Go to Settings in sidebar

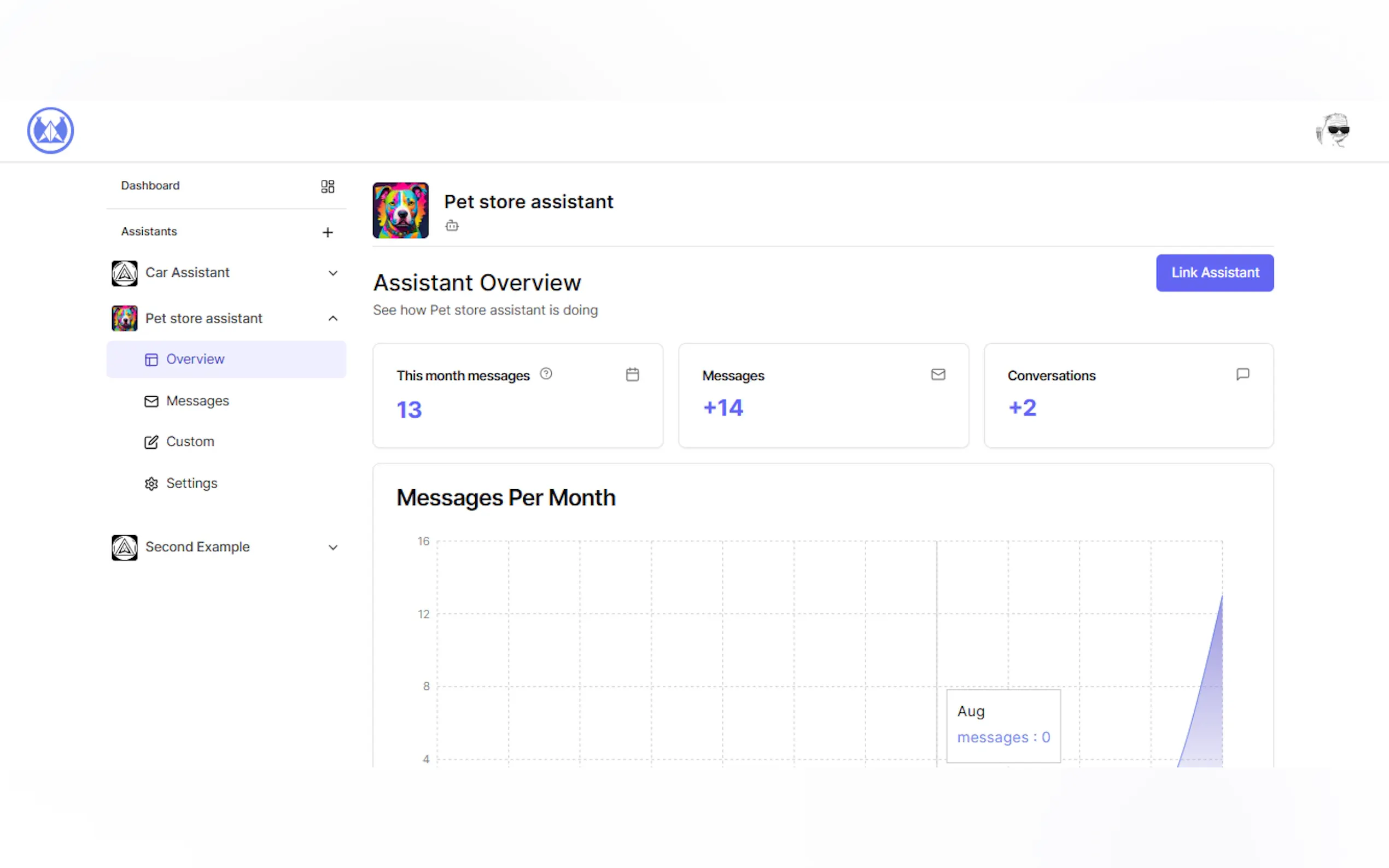pos(191,483)
